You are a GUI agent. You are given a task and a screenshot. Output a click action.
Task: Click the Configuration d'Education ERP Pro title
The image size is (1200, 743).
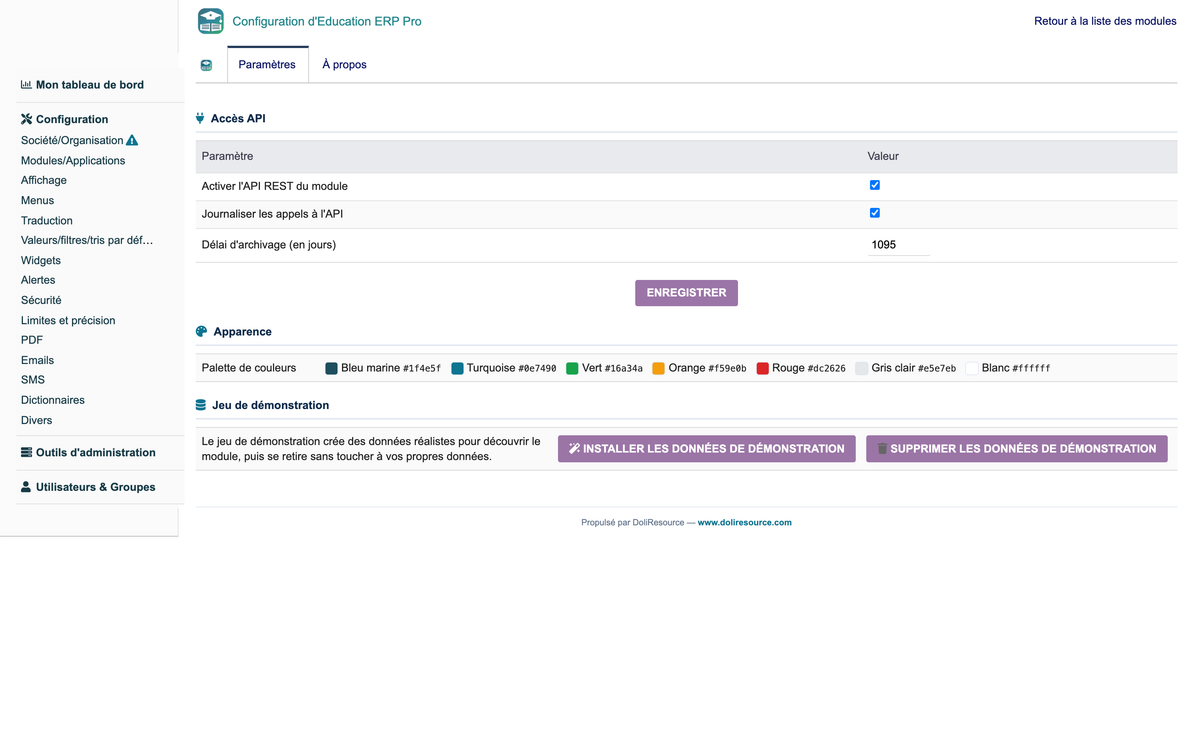click(x=327, y=21)
